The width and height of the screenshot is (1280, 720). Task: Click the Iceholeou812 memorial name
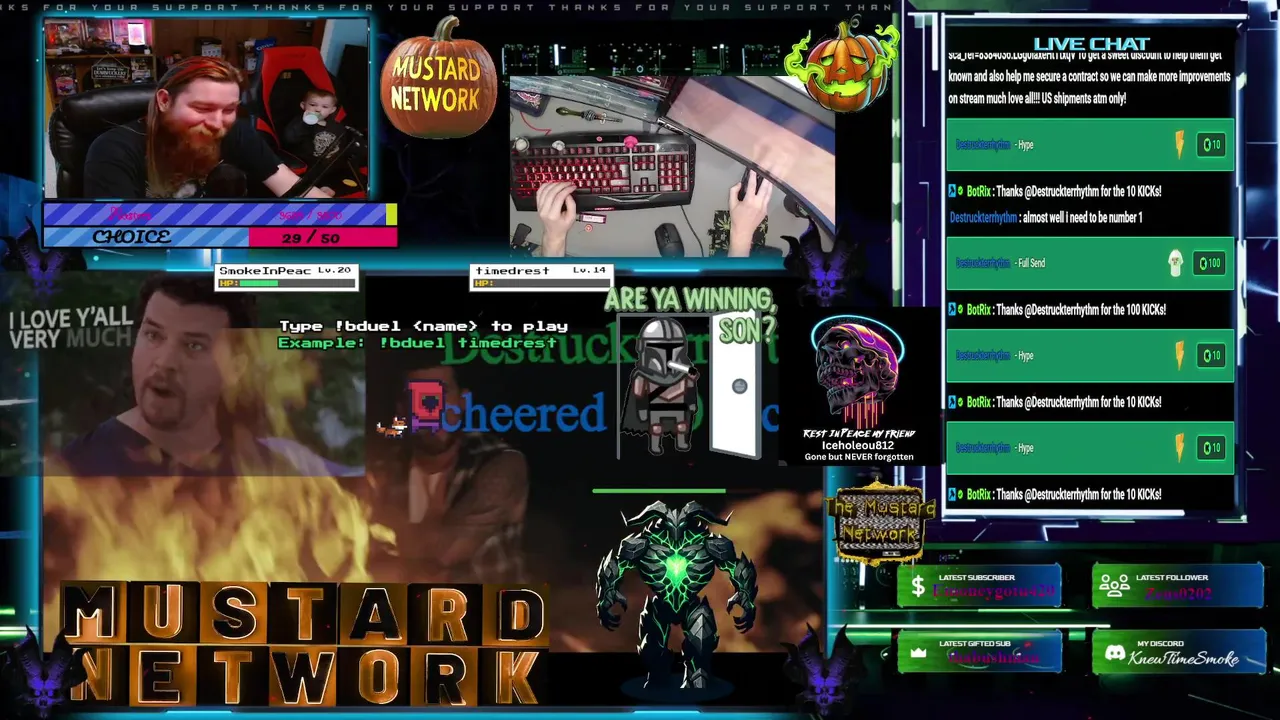point(858,445)
